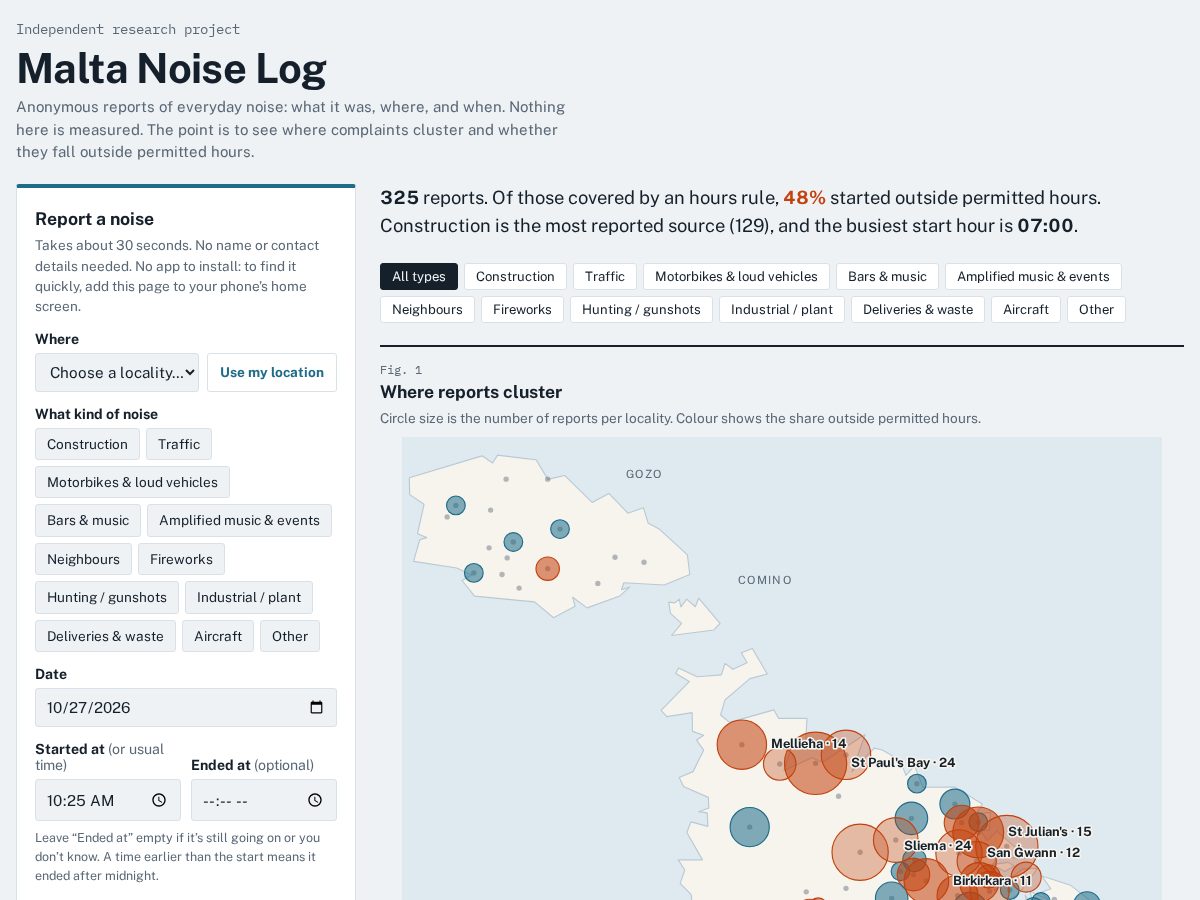Screen dimensions: 1200x900
Task: Select Traffic in the report form
Action: coord(179,444)
